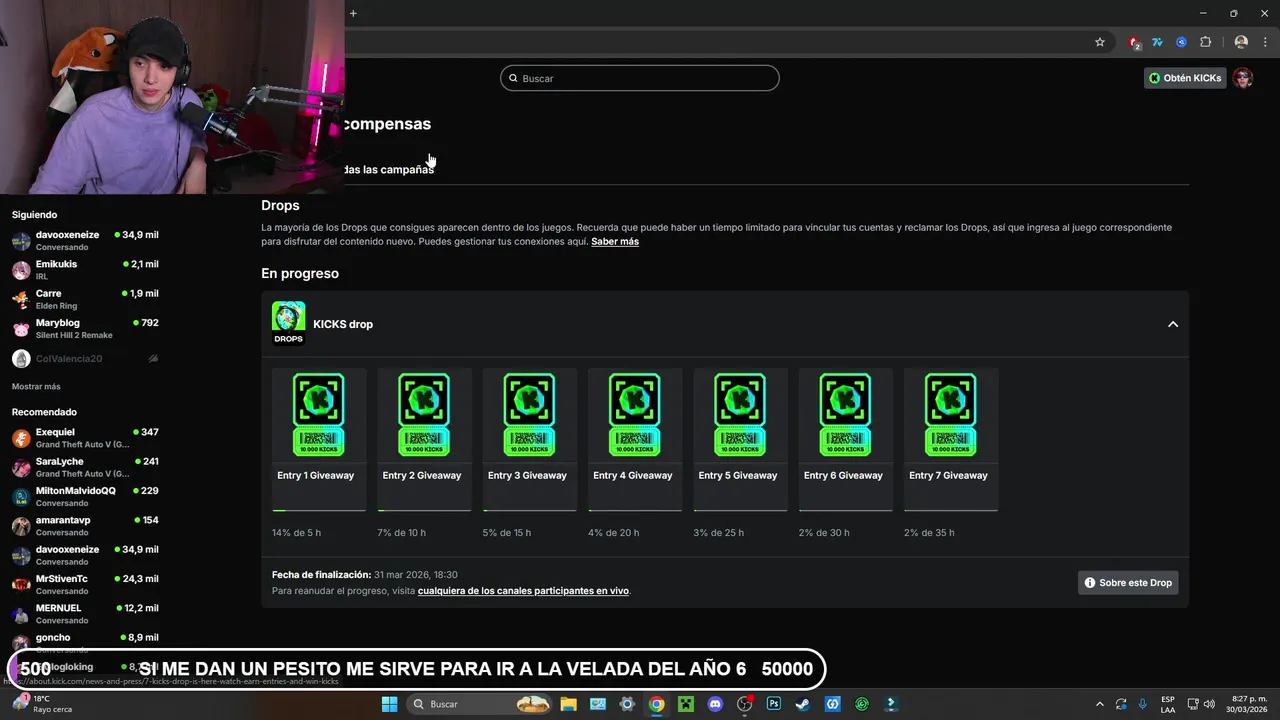Select the Entry 3 Giveaway reward card
The image size is (1280, 720).
pos(529,439)
